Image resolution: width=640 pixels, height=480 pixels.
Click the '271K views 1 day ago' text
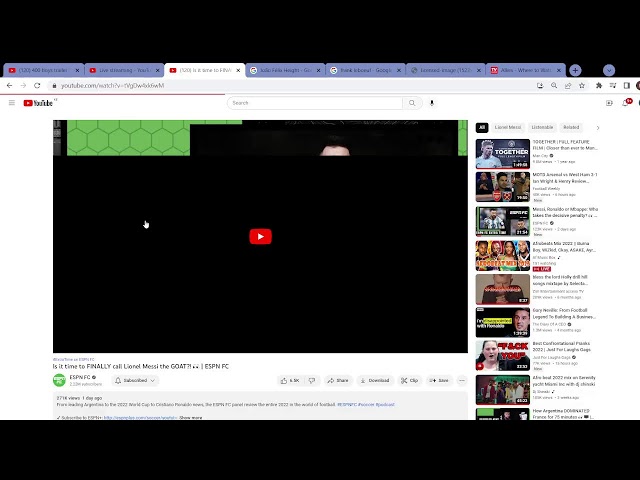click(79, 398)
